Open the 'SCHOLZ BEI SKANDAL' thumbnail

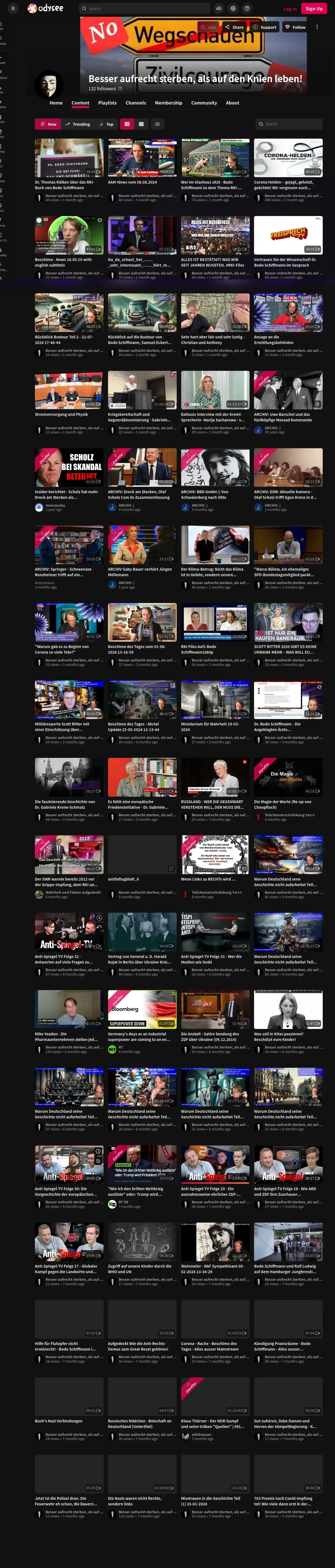69,468
